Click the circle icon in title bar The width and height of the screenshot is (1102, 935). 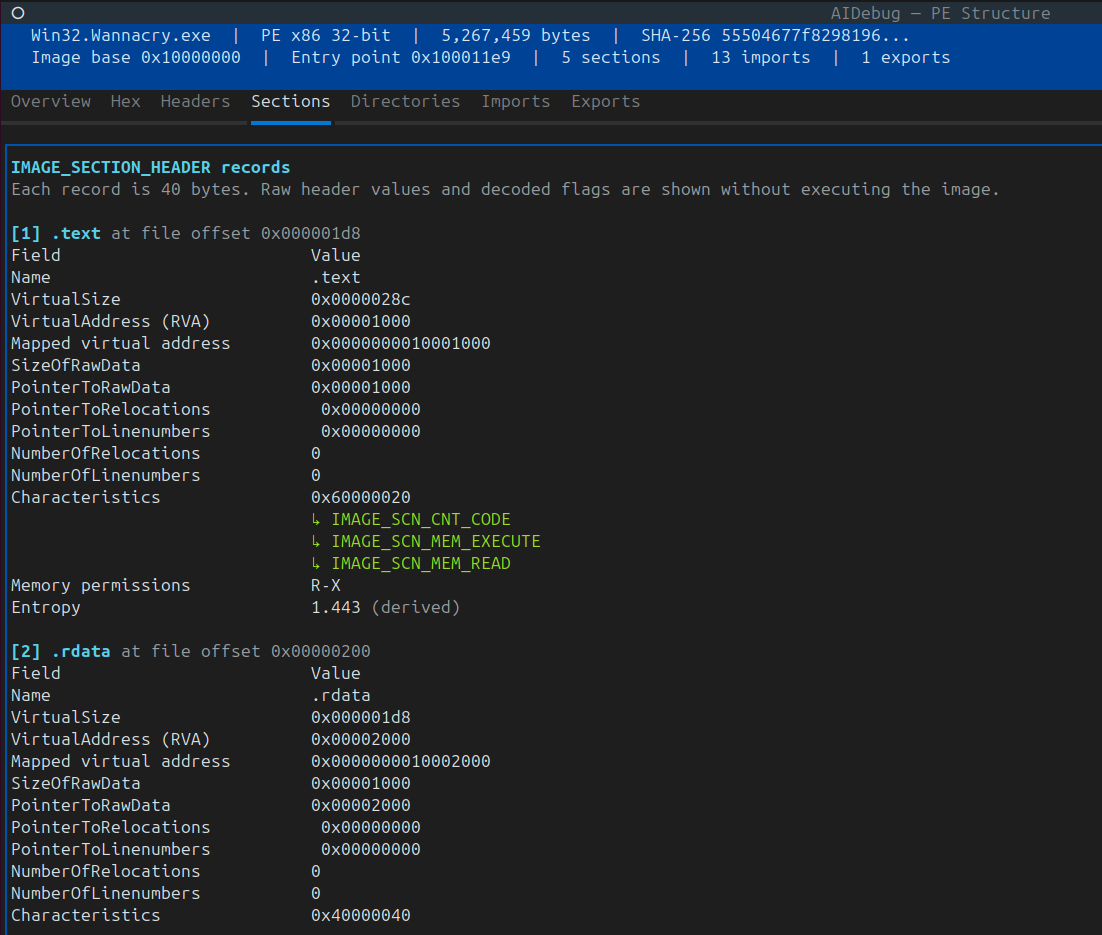point(18,13)
